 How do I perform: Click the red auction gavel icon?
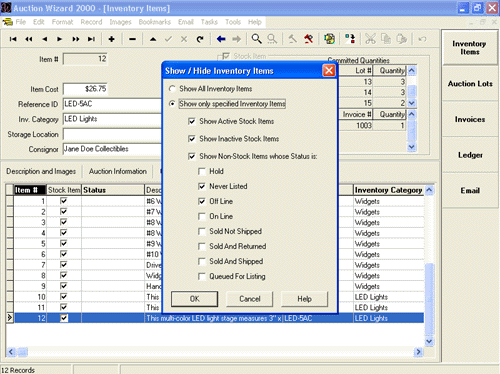coord(308,39)
